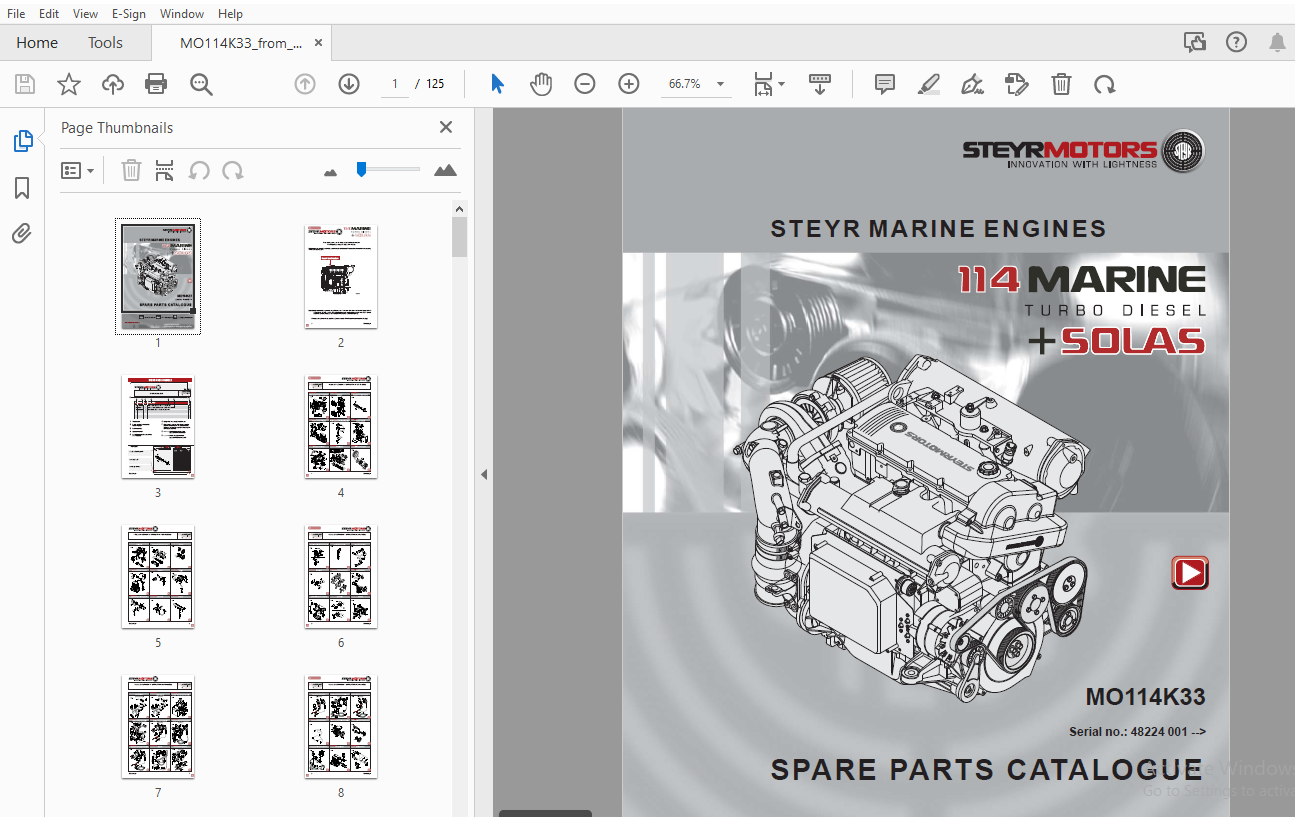Select the MO114K33_from document tab

[x=240, y=43]
